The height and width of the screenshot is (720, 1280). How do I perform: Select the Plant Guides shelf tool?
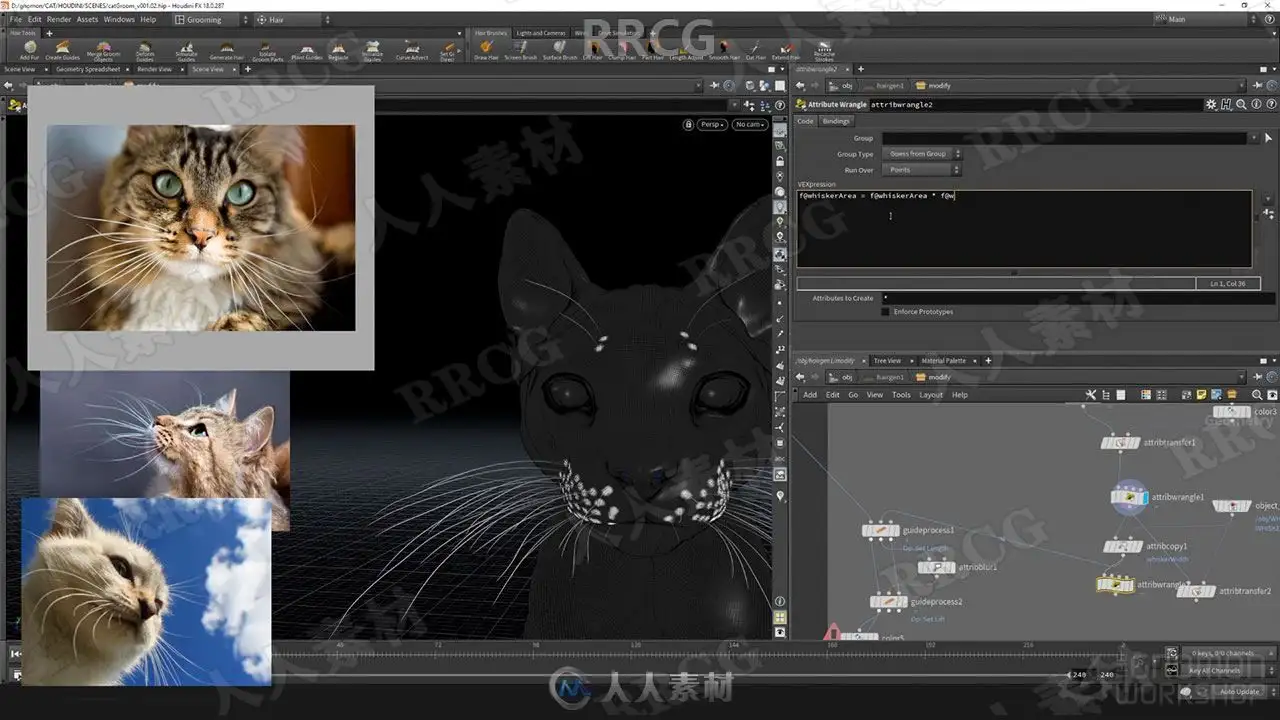tap(306, 51)
